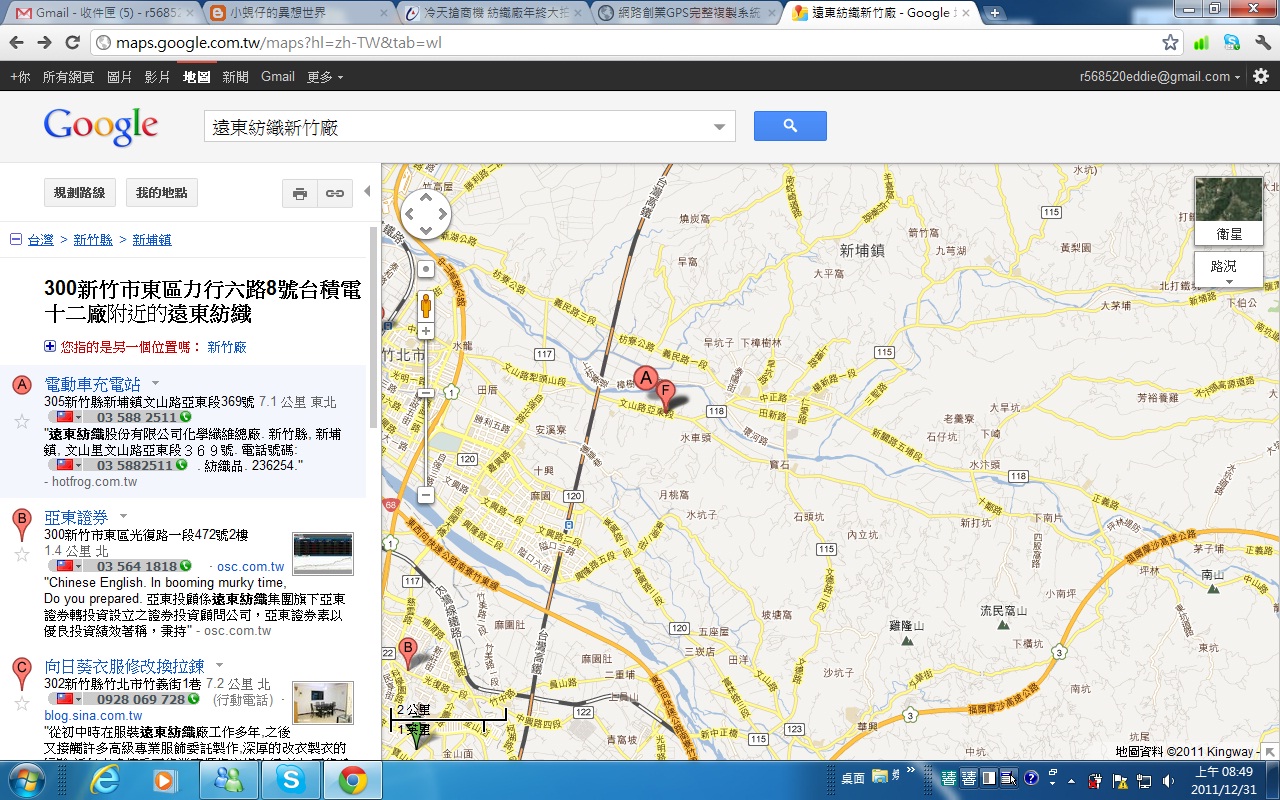The width and height of the screenshot is (1280, 800).
Task: Click the map pan direction control
Action: coord(426,214)
